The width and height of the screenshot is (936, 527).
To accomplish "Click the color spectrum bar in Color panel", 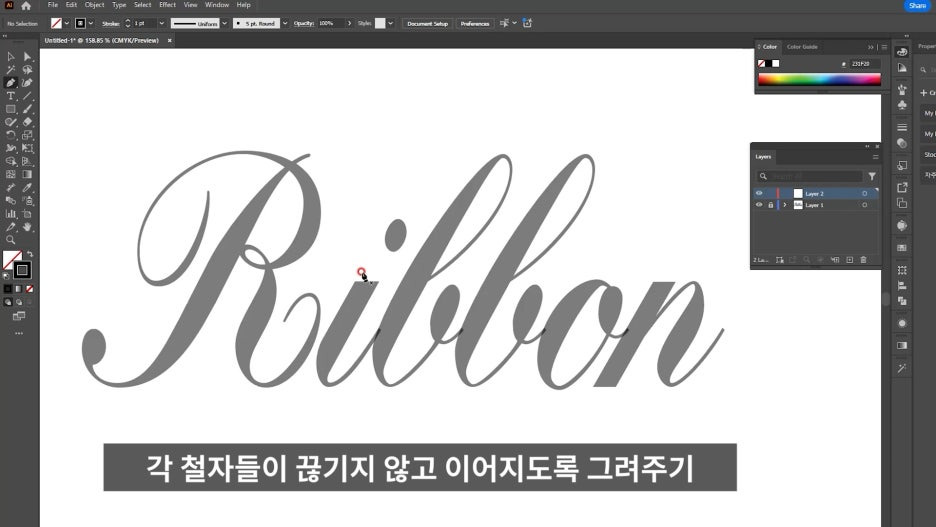I will pos(820,79).
